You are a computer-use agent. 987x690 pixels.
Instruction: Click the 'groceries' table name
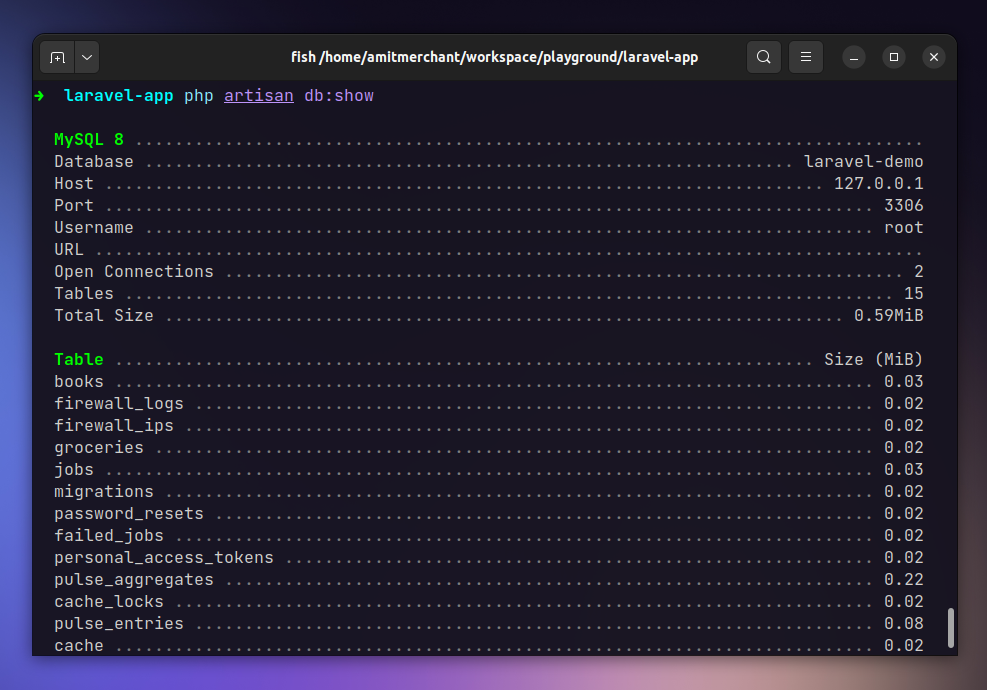[99, 448]
